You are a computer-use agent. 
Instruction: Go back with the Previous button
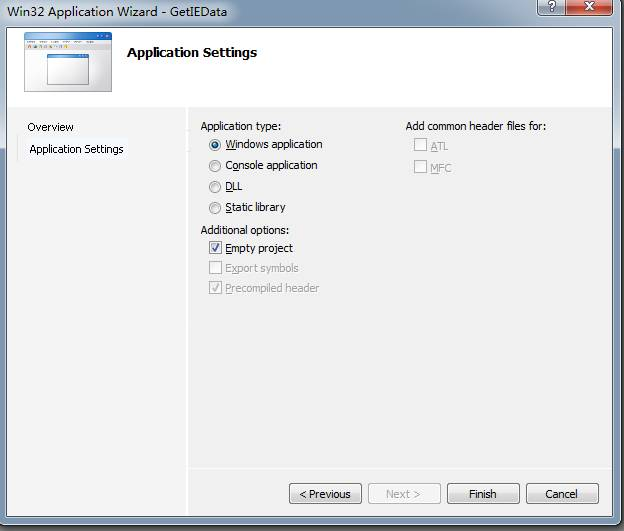pyautogui.click(x=325, y=494)
